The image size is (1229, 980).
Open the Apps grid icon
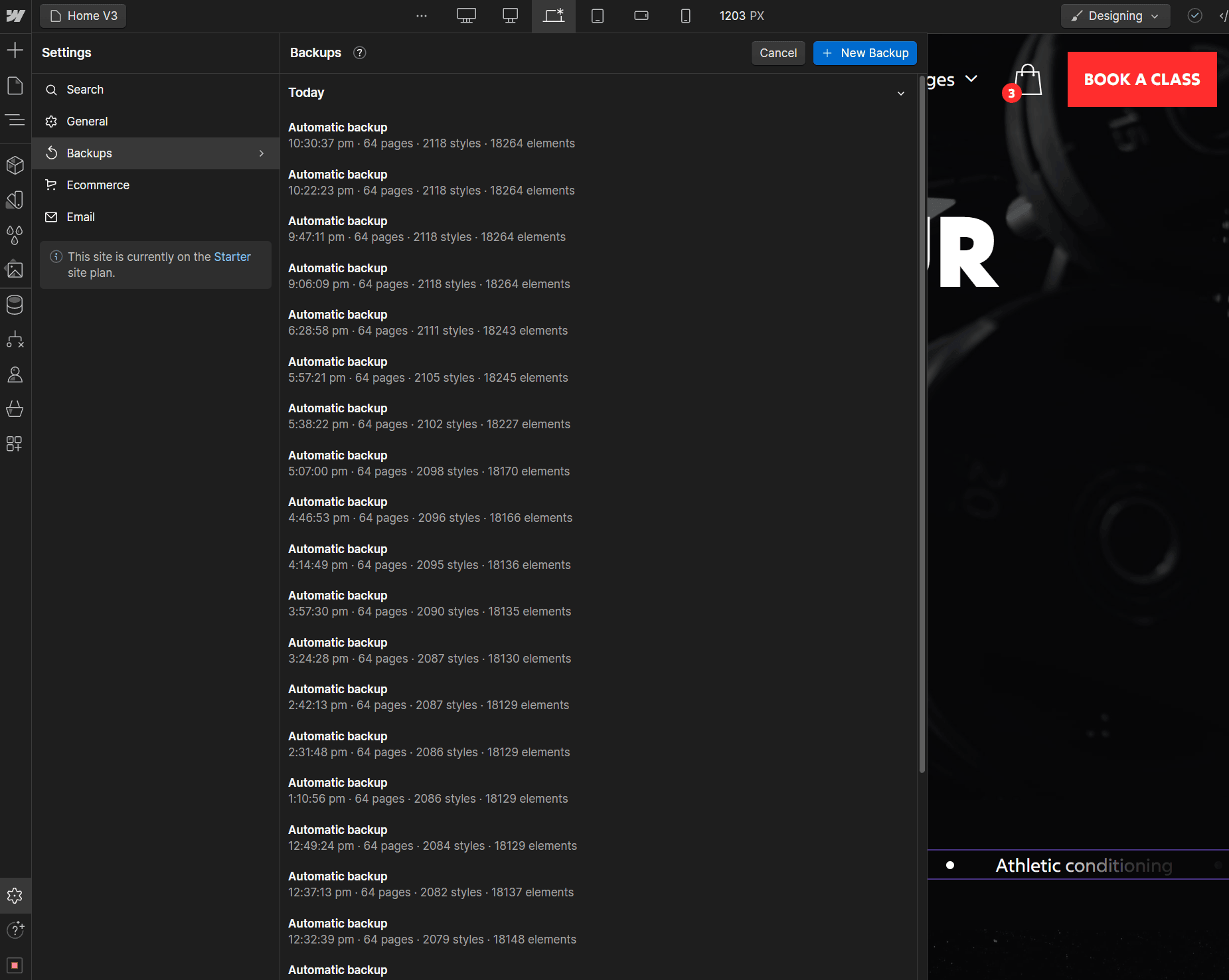[x=15, y=444]
